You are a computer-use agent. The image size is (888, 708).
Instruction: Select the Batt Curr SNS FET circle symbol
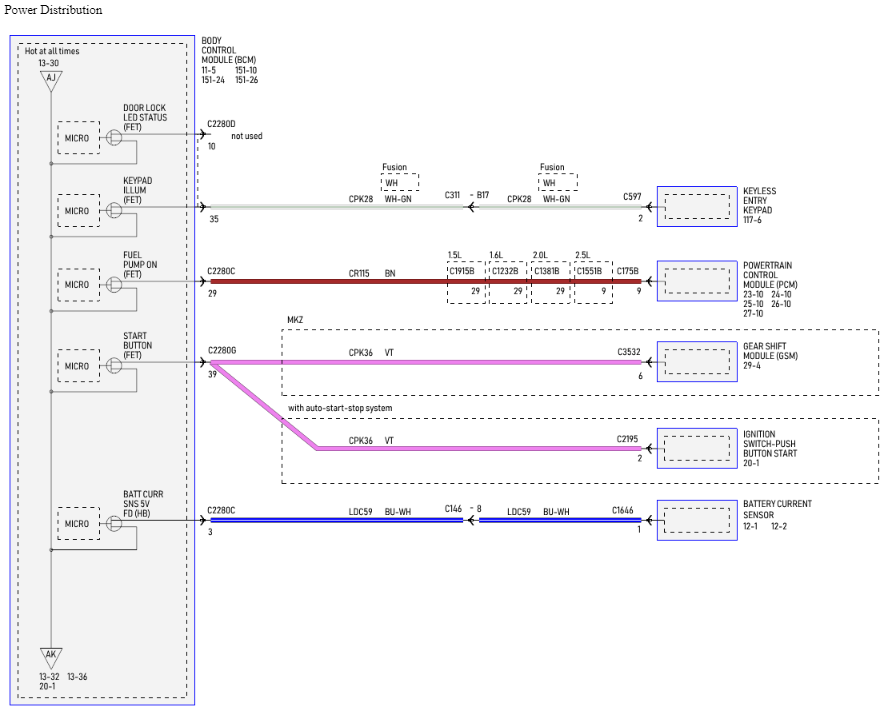pyautogui.click(x=114, y=524)
